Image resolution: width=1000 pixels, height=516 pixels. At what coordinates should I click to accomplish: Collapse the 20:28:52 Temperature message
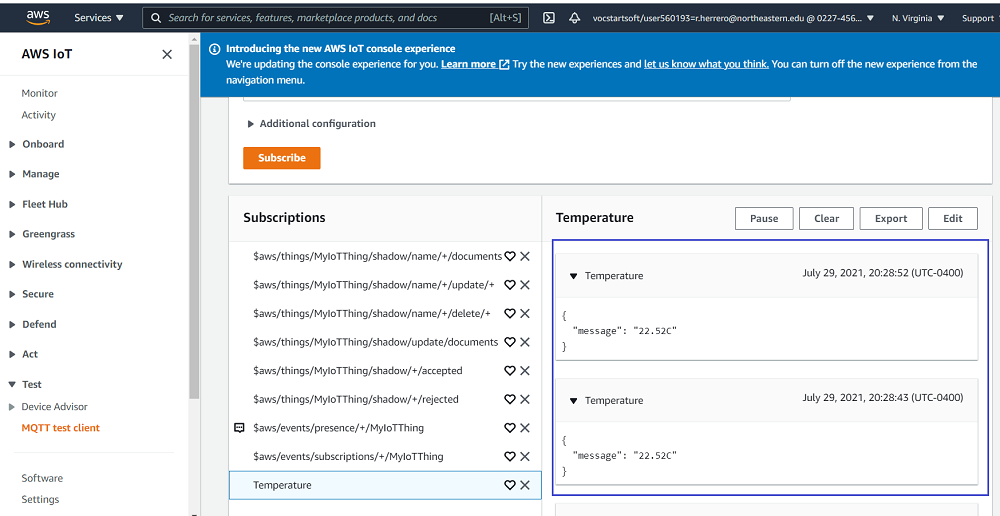574,276
